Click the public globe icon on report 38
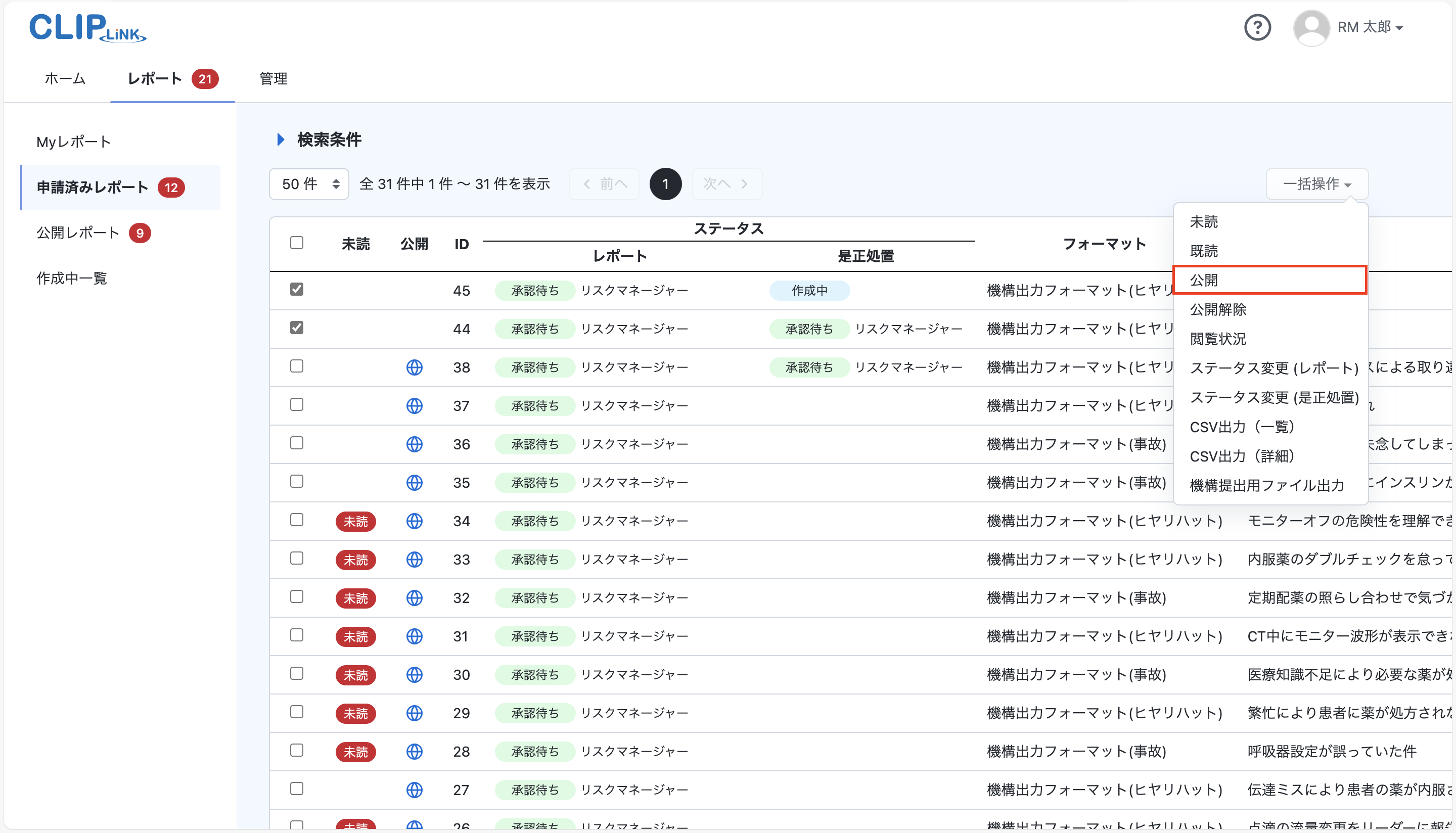 point(414,367)
